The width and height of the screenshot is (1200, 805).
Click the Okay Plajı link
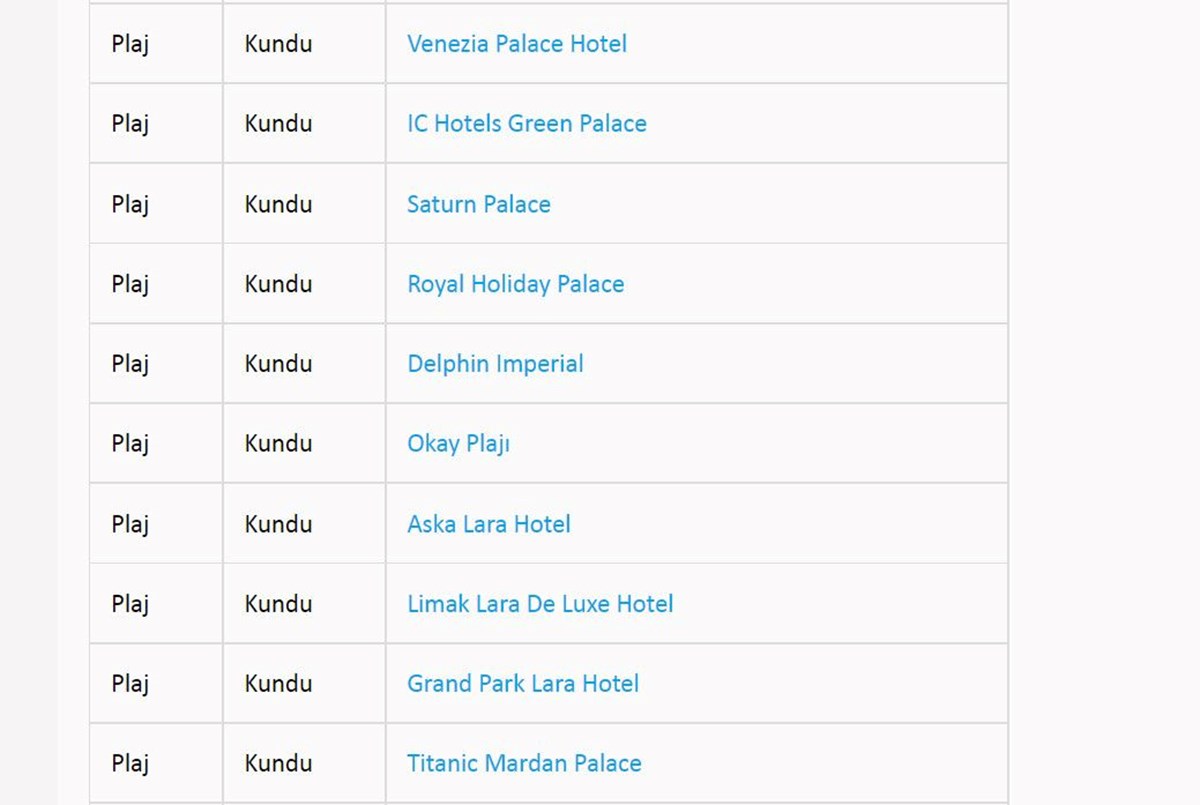click(459, 444)
